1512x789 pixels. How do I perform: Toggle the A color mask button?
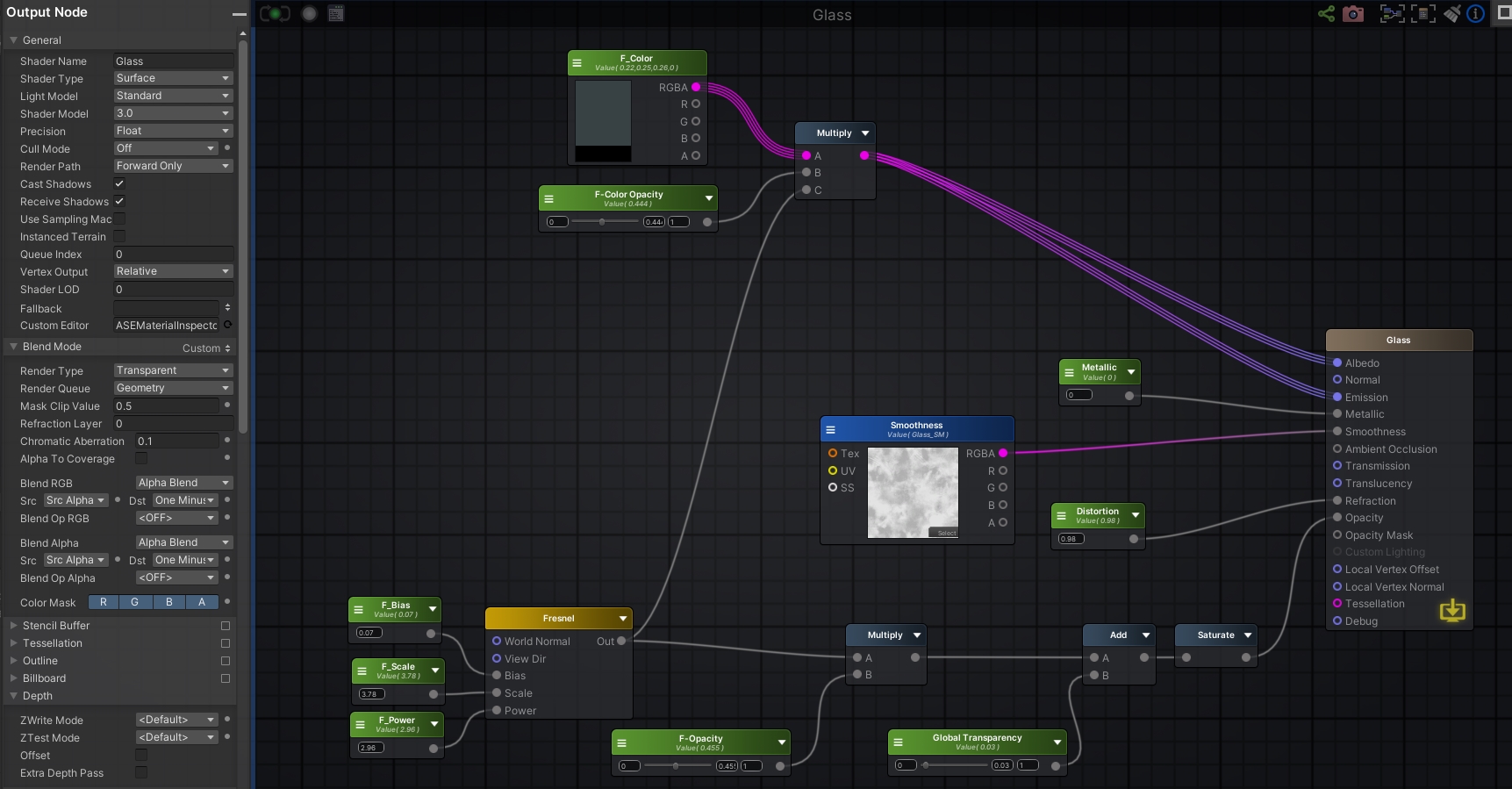[x=202, y=602]
